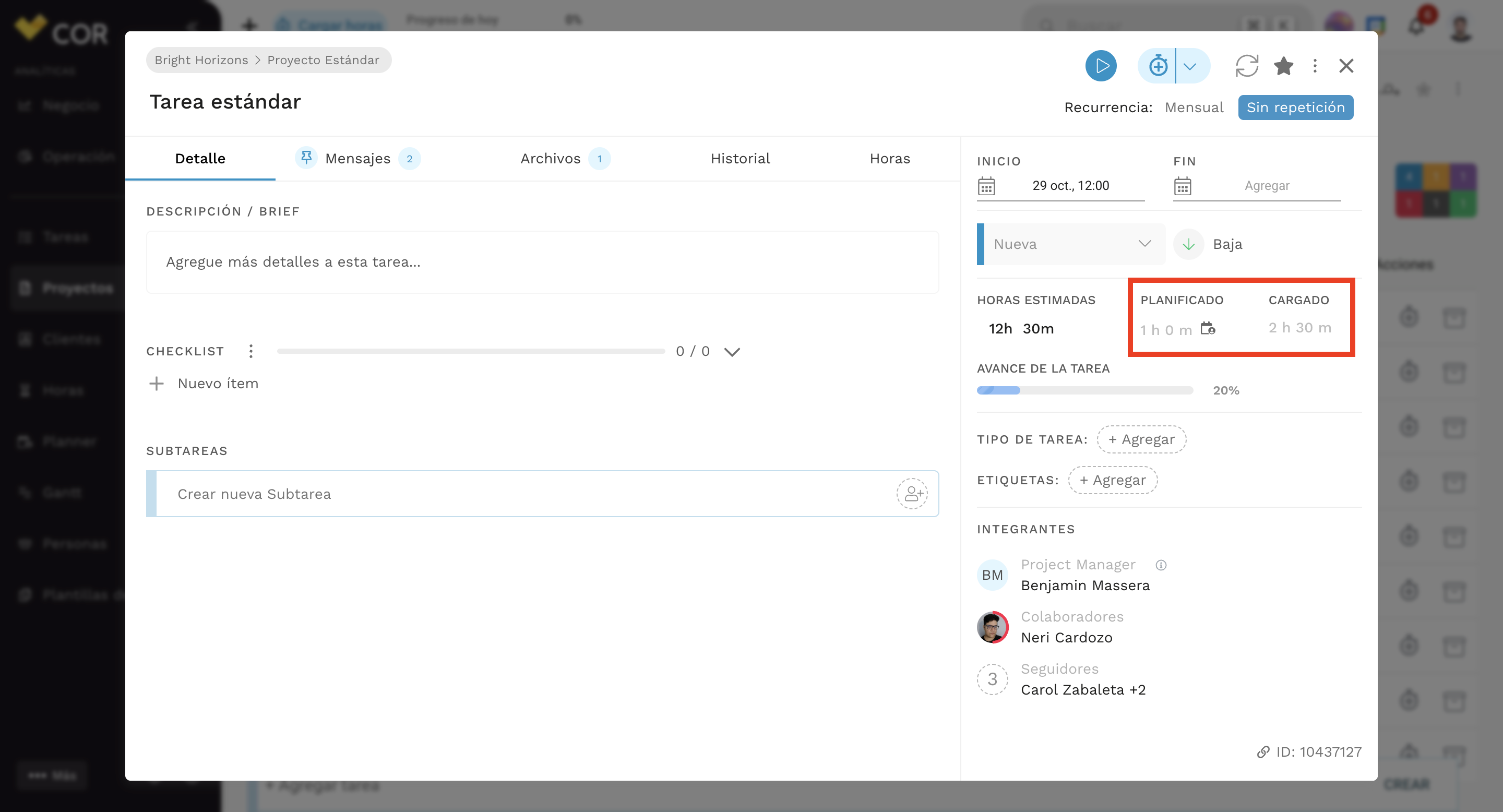Click the pinned messages icon
1503x812 pixels.
(306, 158)
